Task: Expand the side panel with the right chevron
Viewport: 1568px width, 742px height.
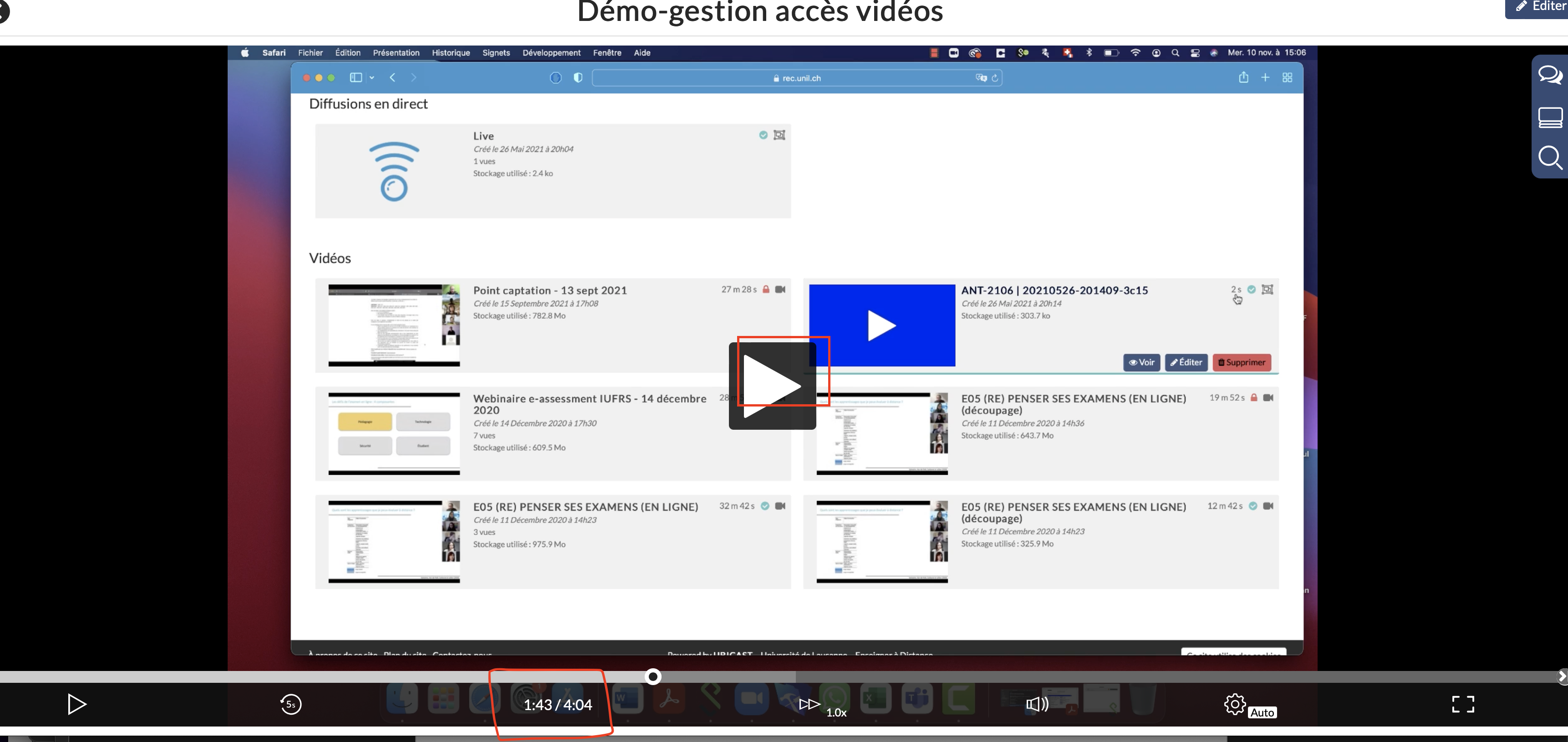Action: tap(1562, 676)
